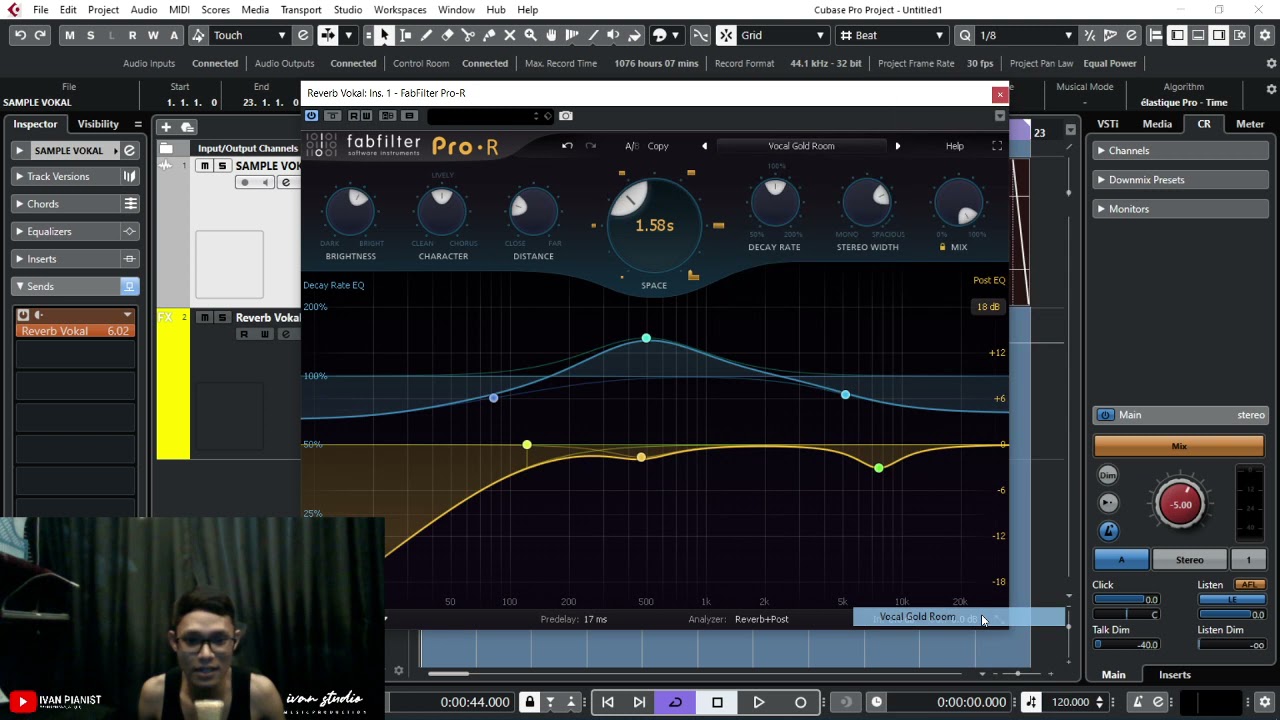
Task: Toggle global Solo state button S
Action: tap(90, 35)
